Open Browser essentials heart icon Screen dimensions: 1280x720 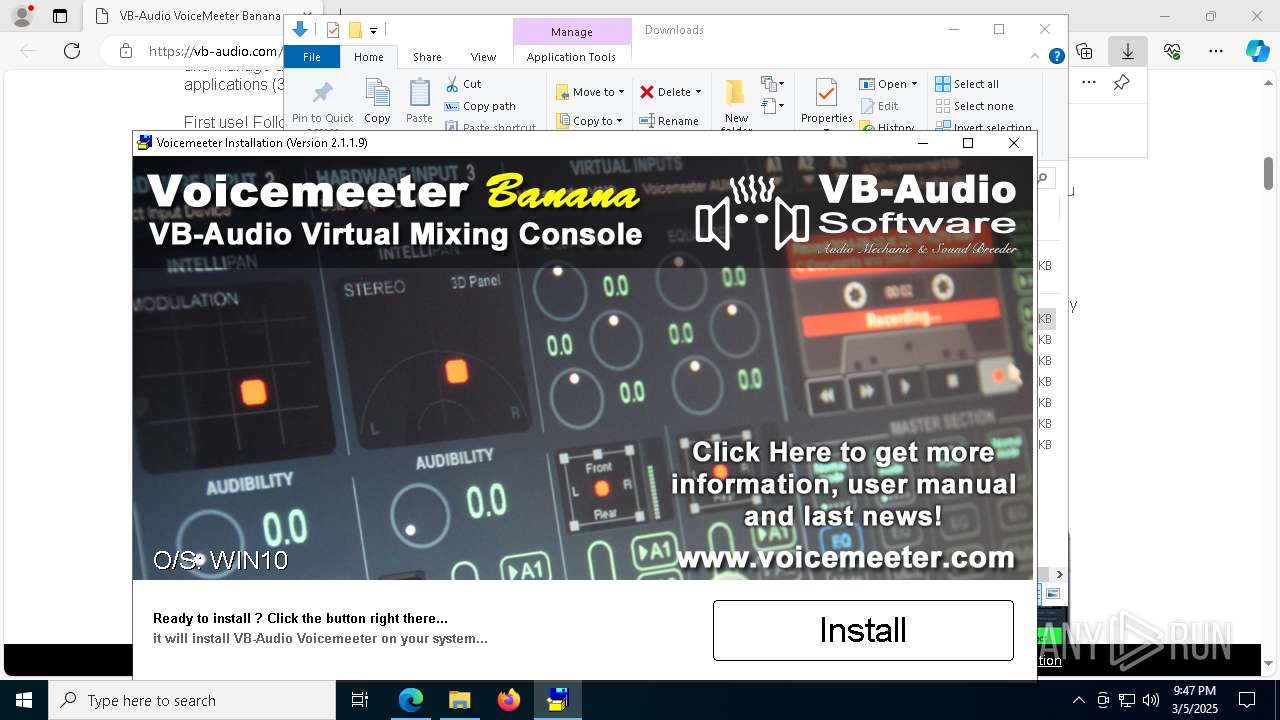[x=1172, y=51]
